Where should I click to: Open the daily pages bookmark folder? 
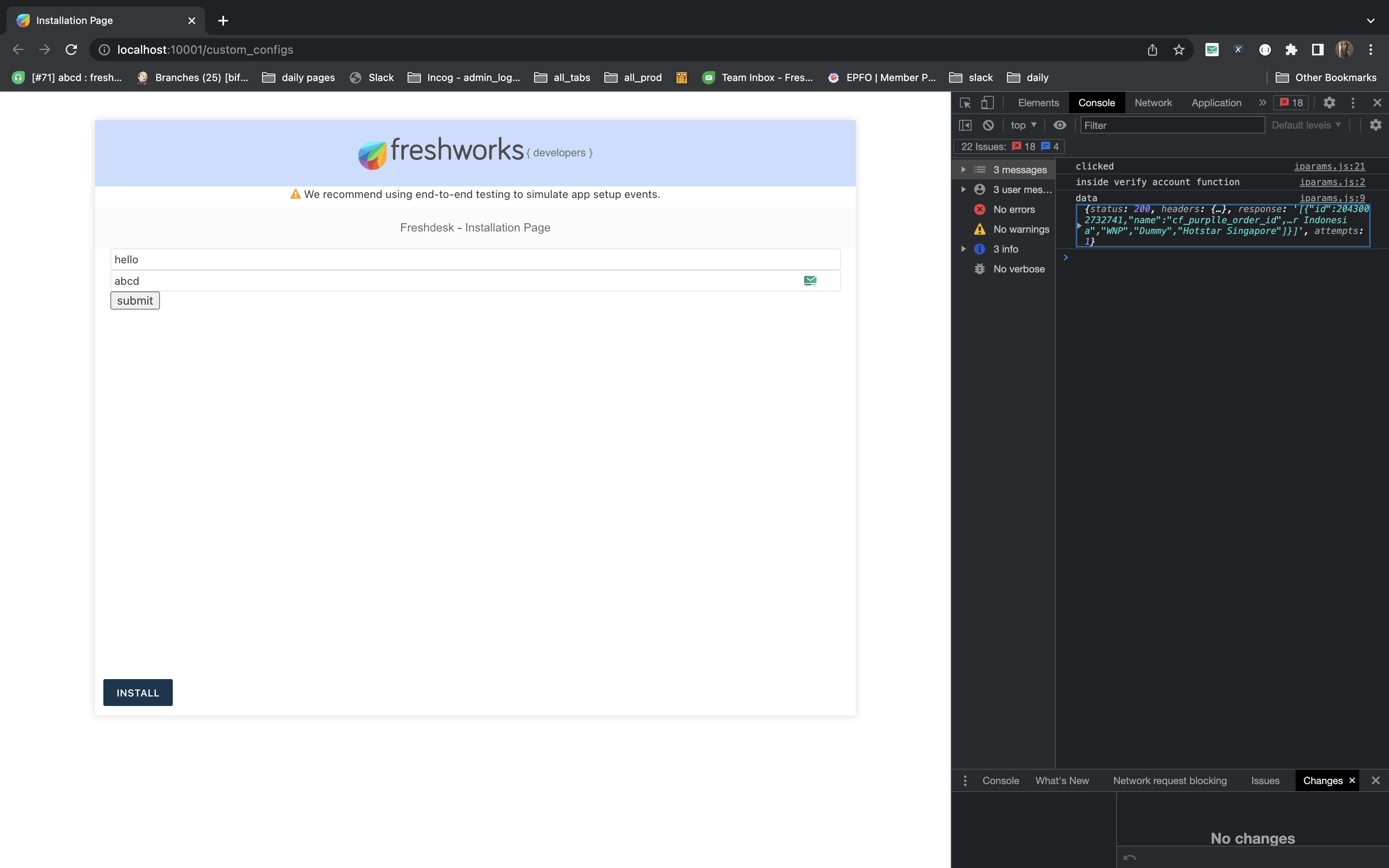point(298,78)
